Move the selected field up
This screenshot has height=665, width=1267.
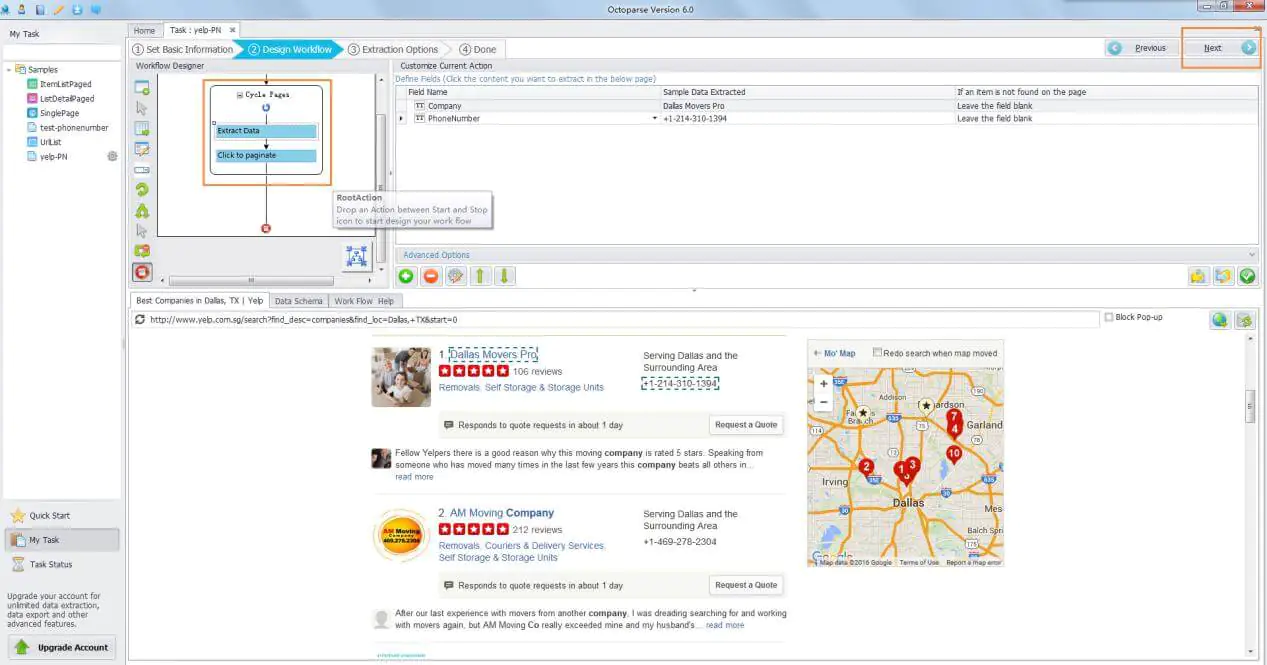click(481, 276)
